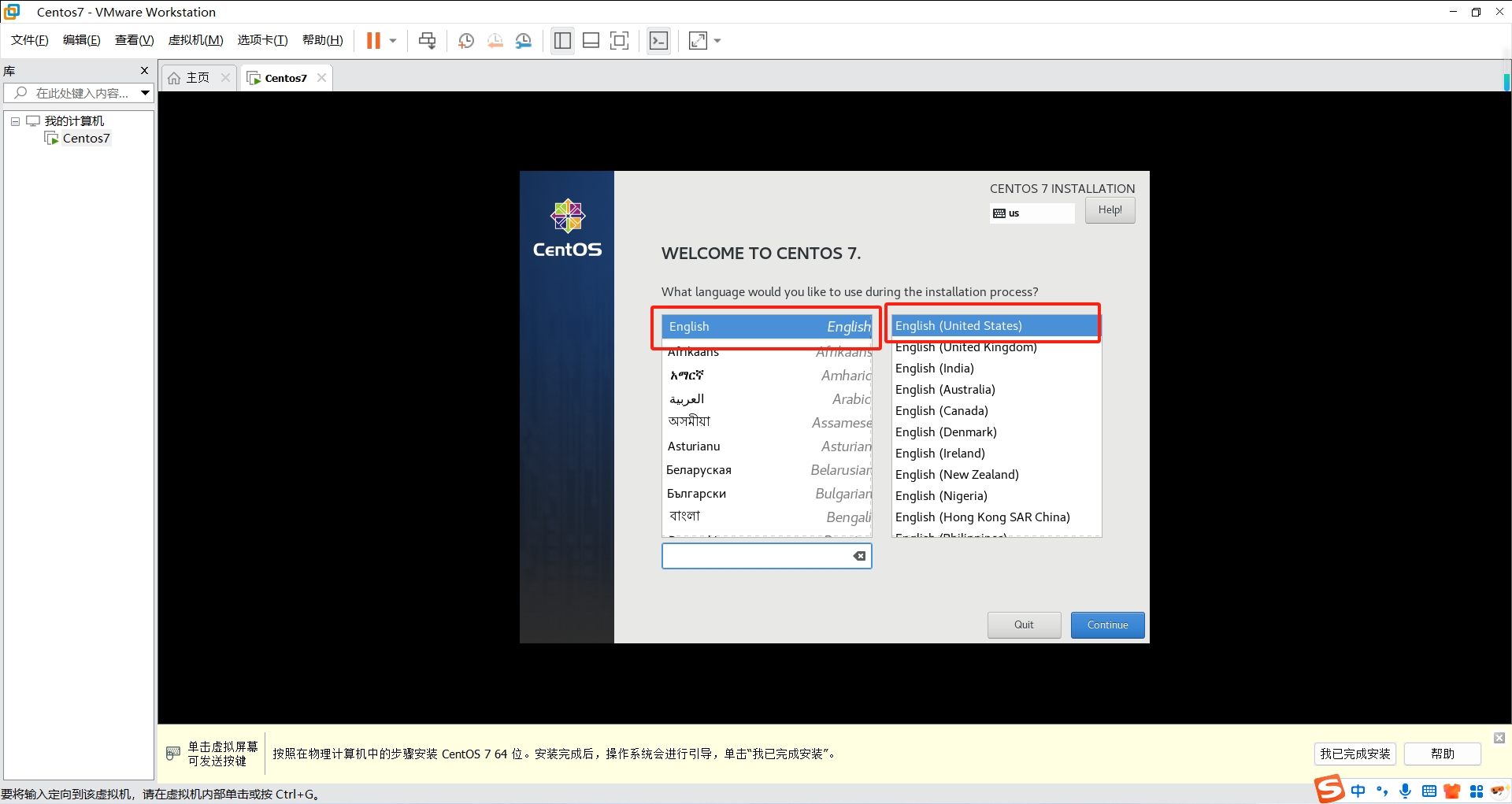The width and height of the screenshot is (1512, 804).
Task: Select English (United Kingdom) locale
Action: (965, 347)
